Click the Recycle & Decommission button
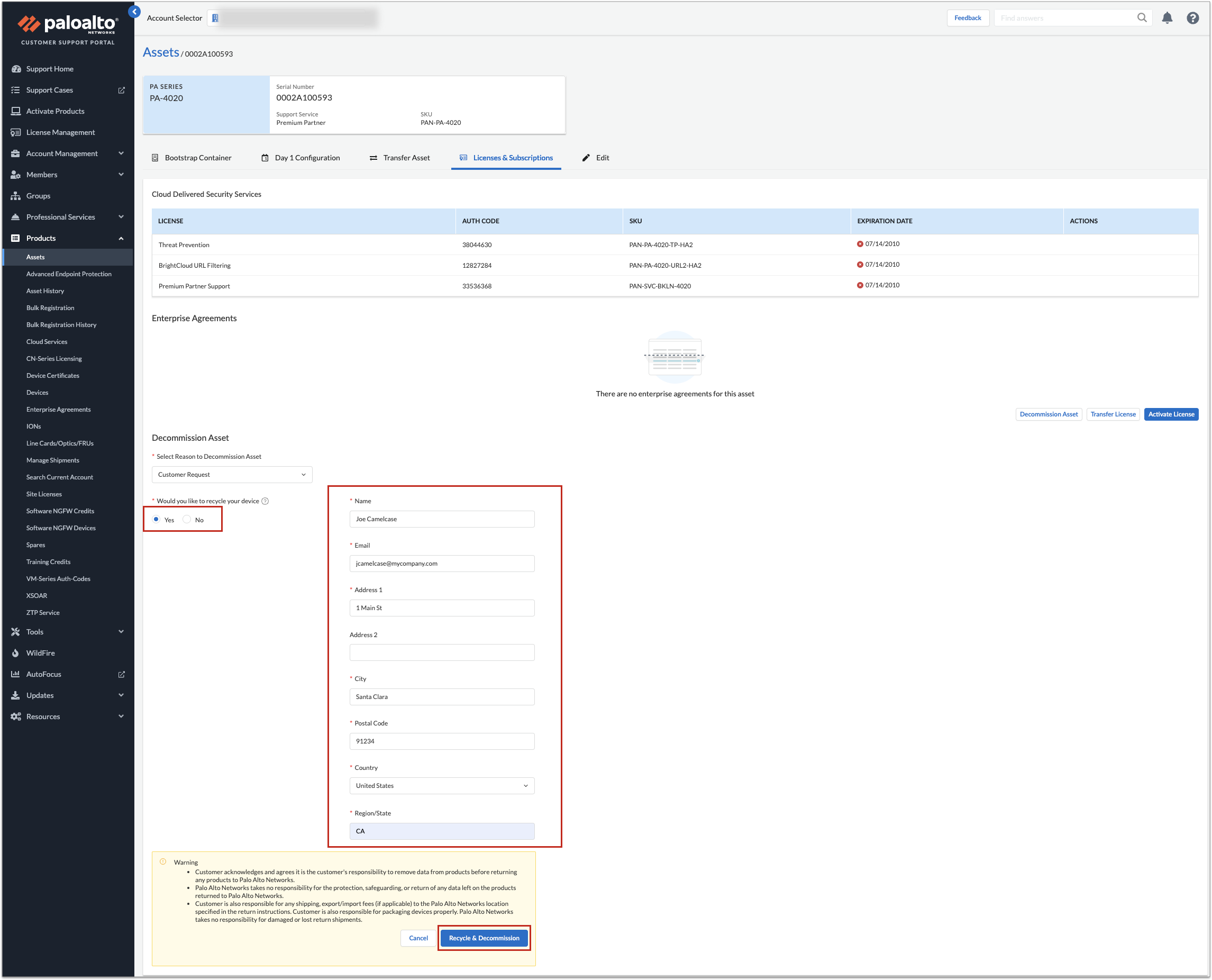The width and height of the screenshot is (1212, 980). tap(484, 938)
